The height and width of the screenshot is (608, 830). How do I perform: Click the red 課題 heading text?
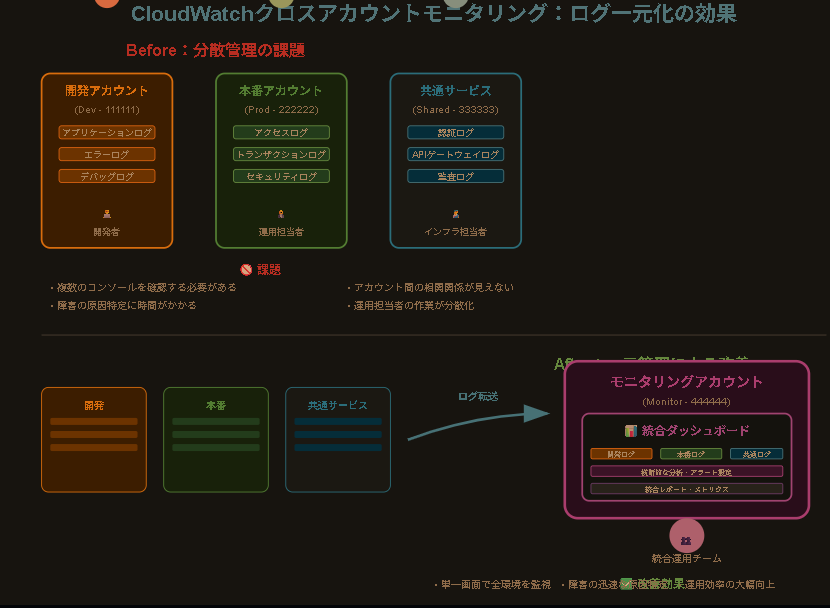click(269, 270)
